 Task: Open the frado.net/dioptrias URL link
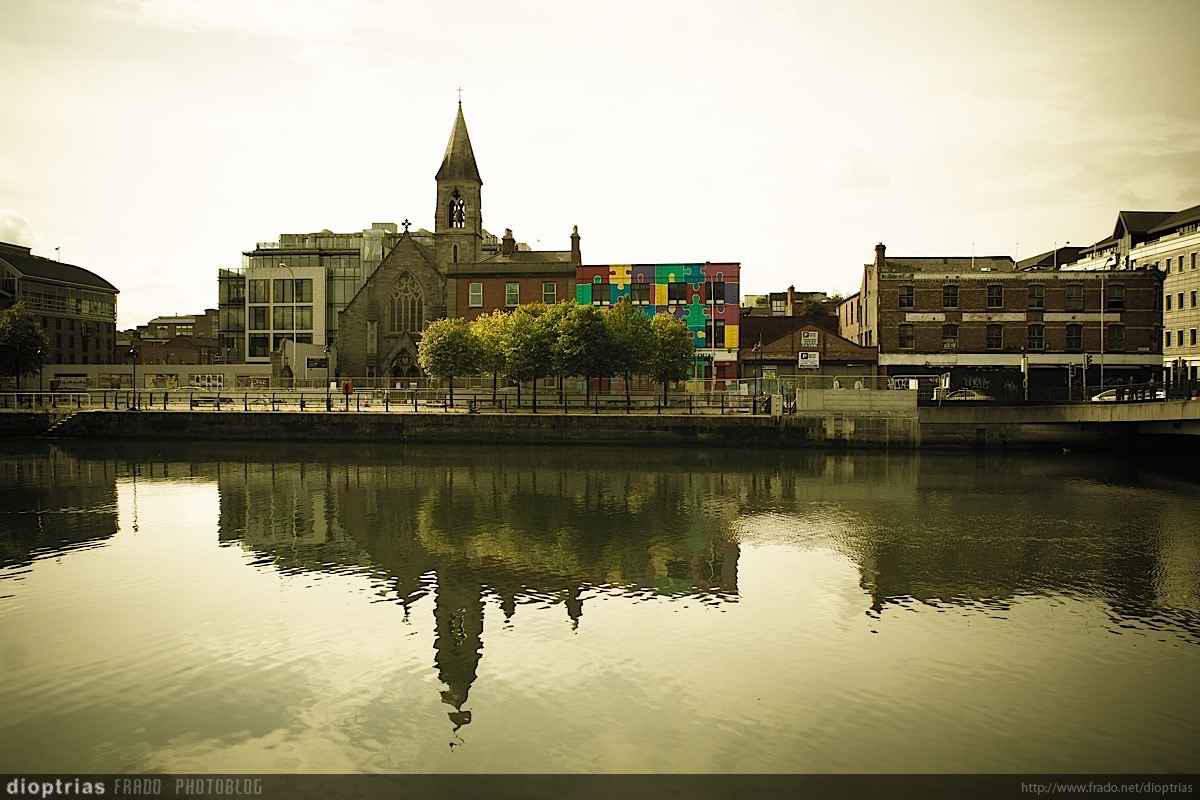[1107, 788]
